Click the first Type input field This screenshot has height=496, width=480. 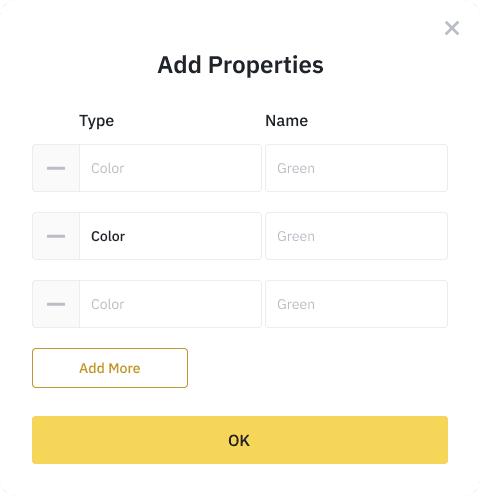point(170,168)
